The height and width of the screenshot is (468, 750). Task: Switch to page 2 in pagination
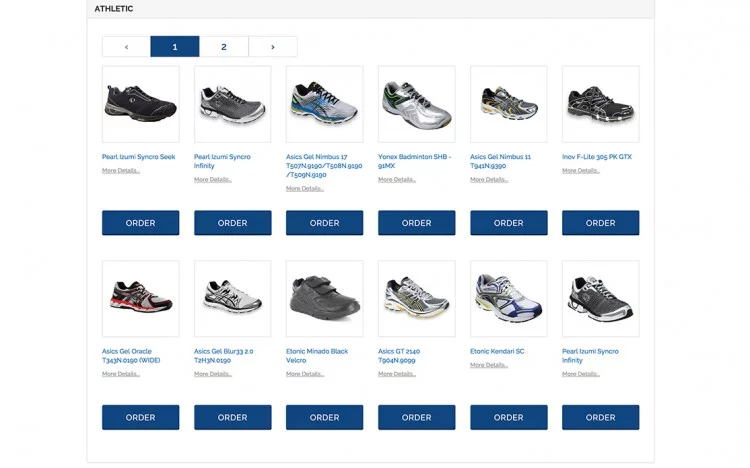pyautogui.click(x=224, y=47)
